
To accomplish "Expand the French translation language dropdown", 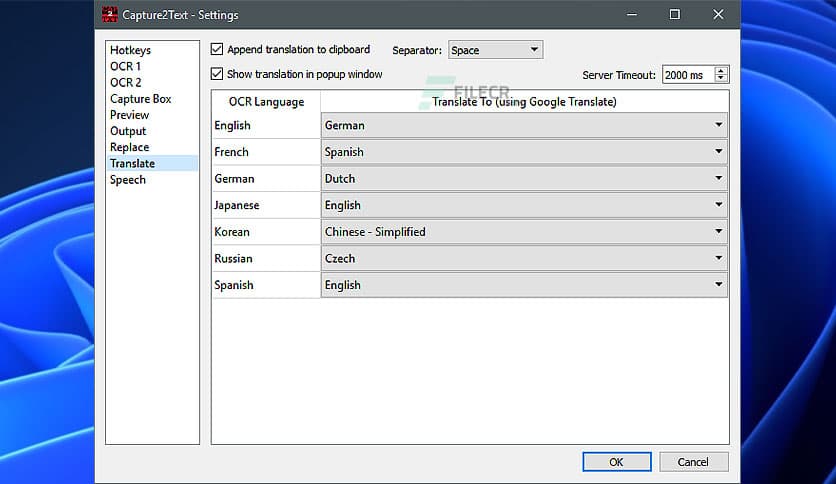I will tap(523, 152).
